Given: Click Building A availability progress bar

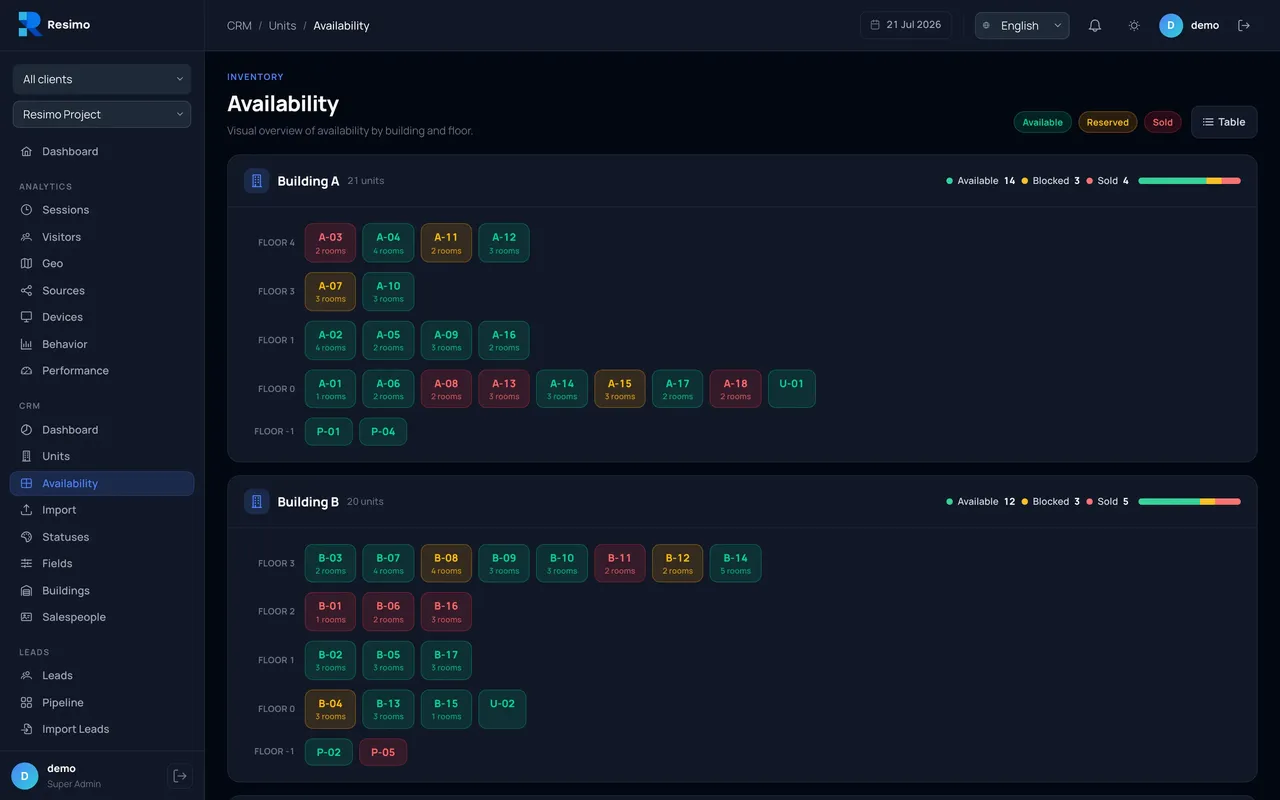Looking at the screenshot, I should pyautogui.click(x=1189, y=181).
